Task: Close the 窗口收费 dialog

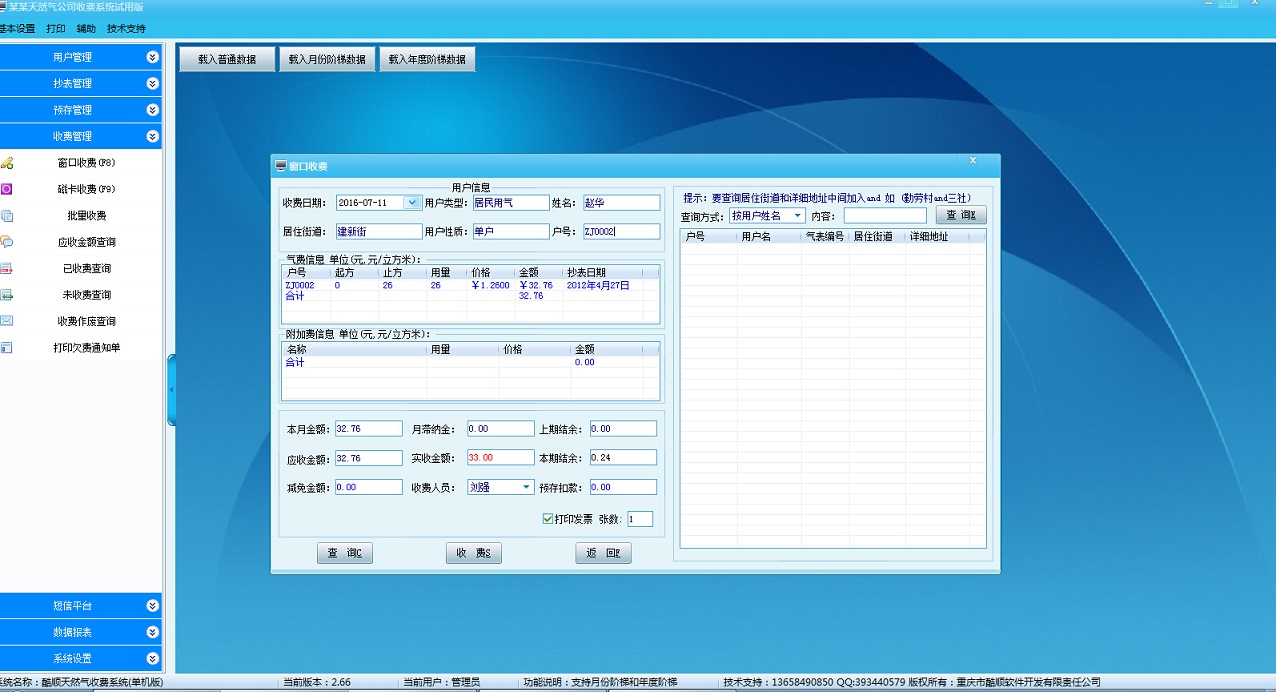Action: 973,160
